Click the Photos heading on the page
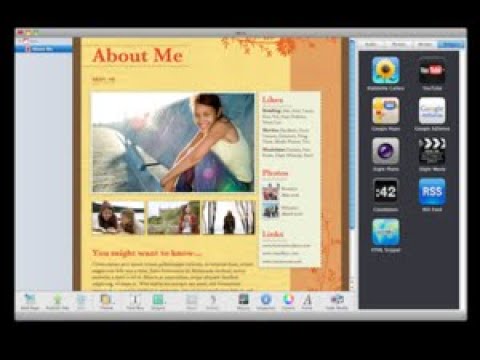Screen dimensions: 480x360 point(275,173)
